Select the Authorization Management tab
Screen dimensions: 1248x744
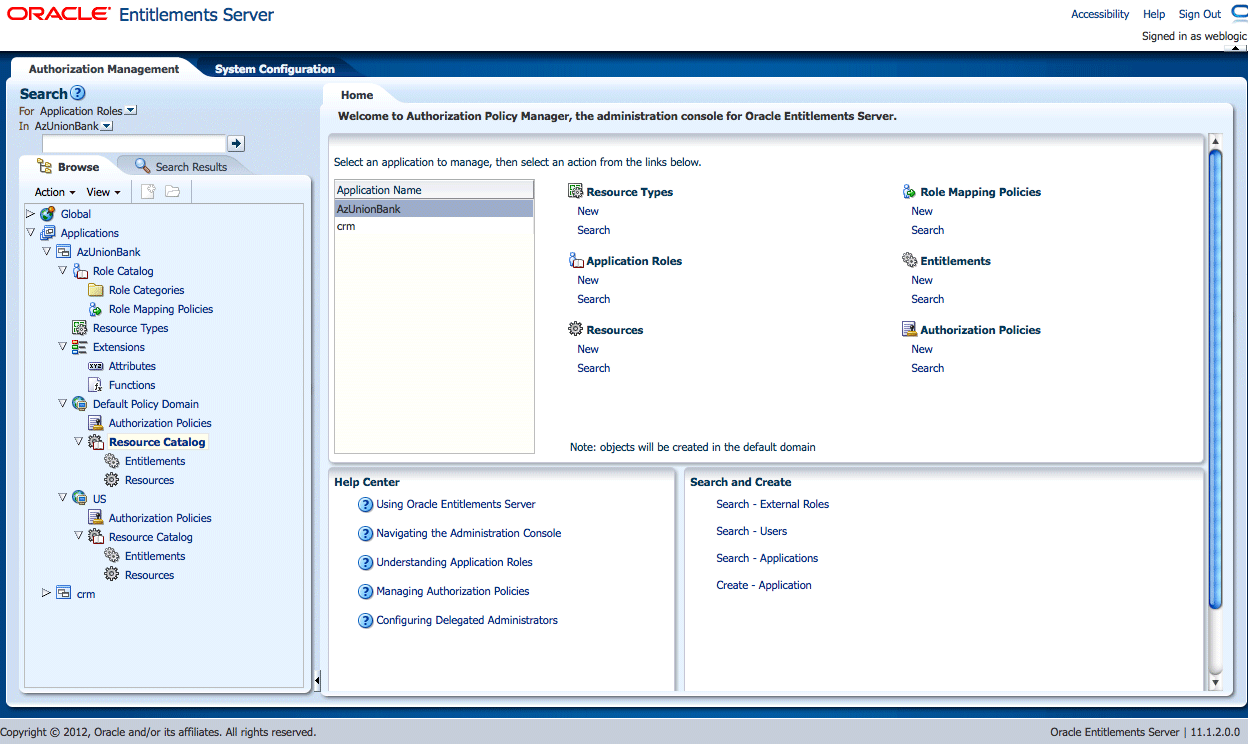pyautogui.click(x=104, y=69)
